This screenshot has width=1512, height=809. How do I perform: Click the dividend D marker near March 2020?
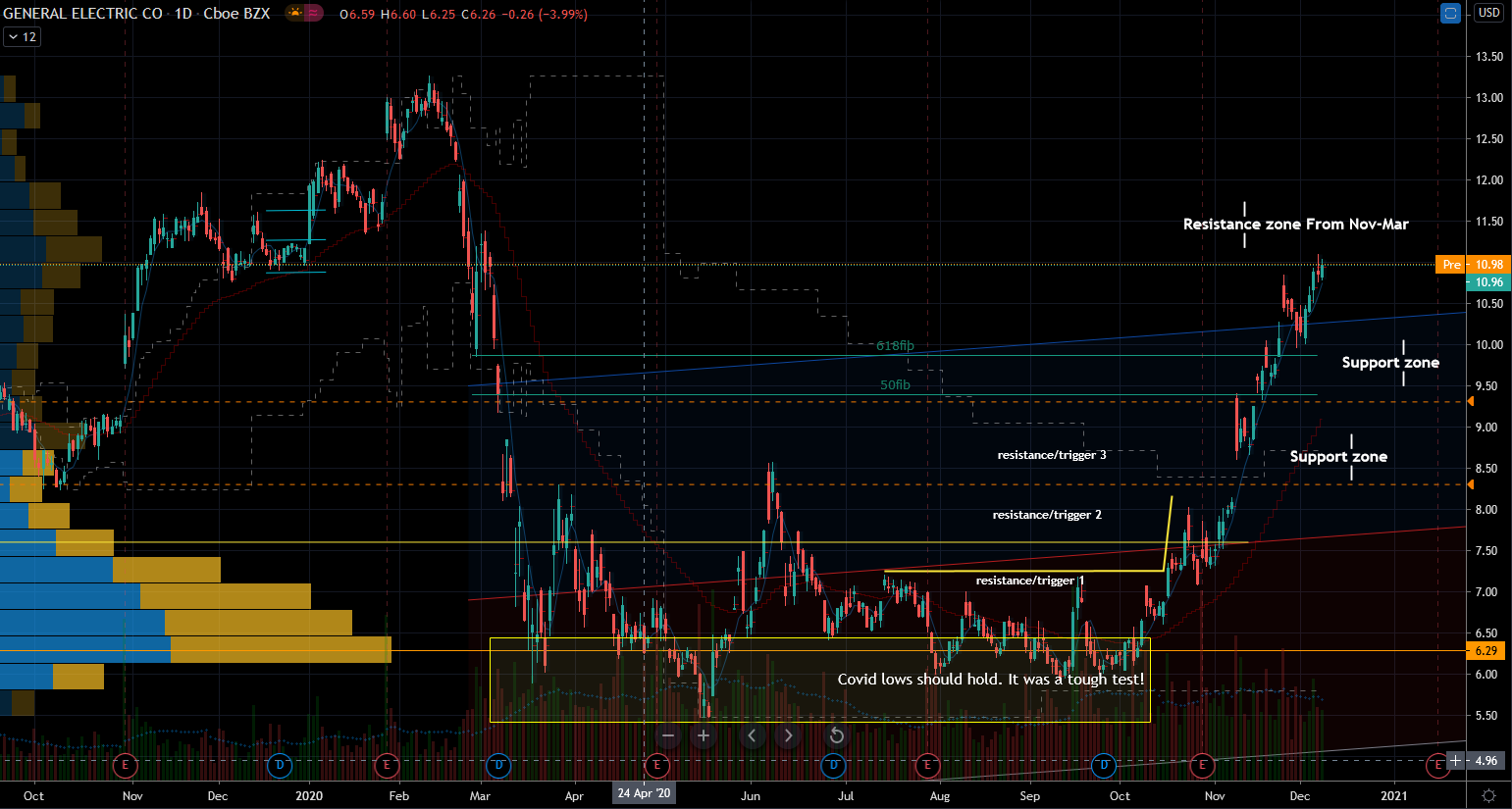[x=498, y=764]
